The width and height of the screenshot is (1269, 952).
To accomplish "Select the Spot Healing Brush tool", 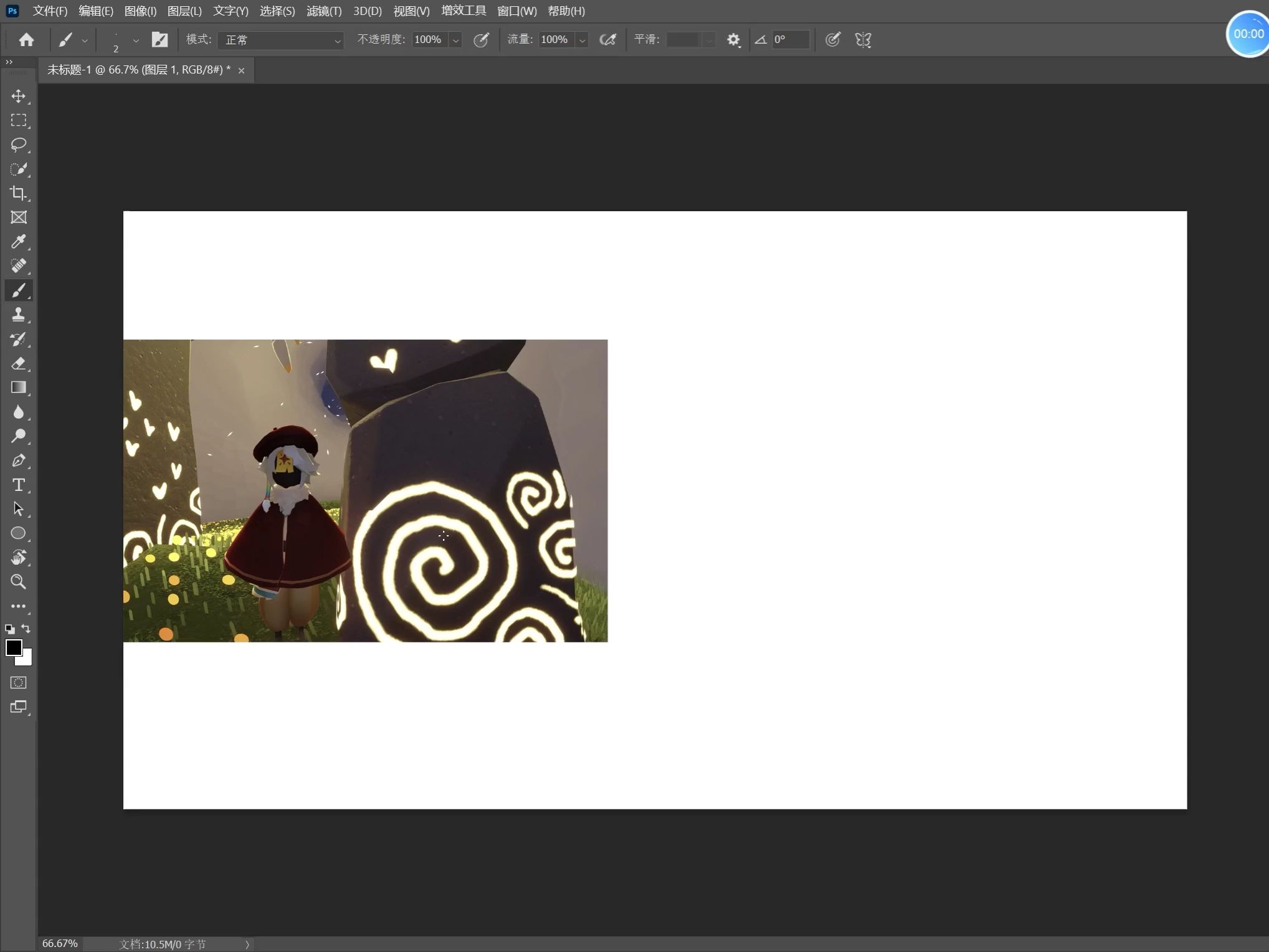I will [19, 266].
